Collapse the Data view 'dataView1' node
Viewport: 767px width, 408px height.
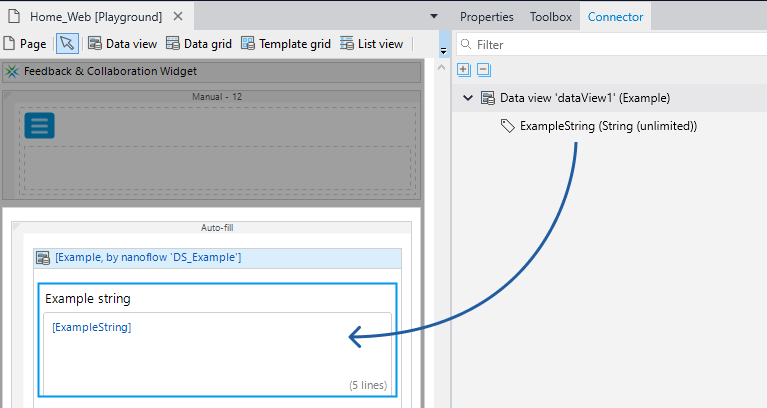click(x=468, y=98)
